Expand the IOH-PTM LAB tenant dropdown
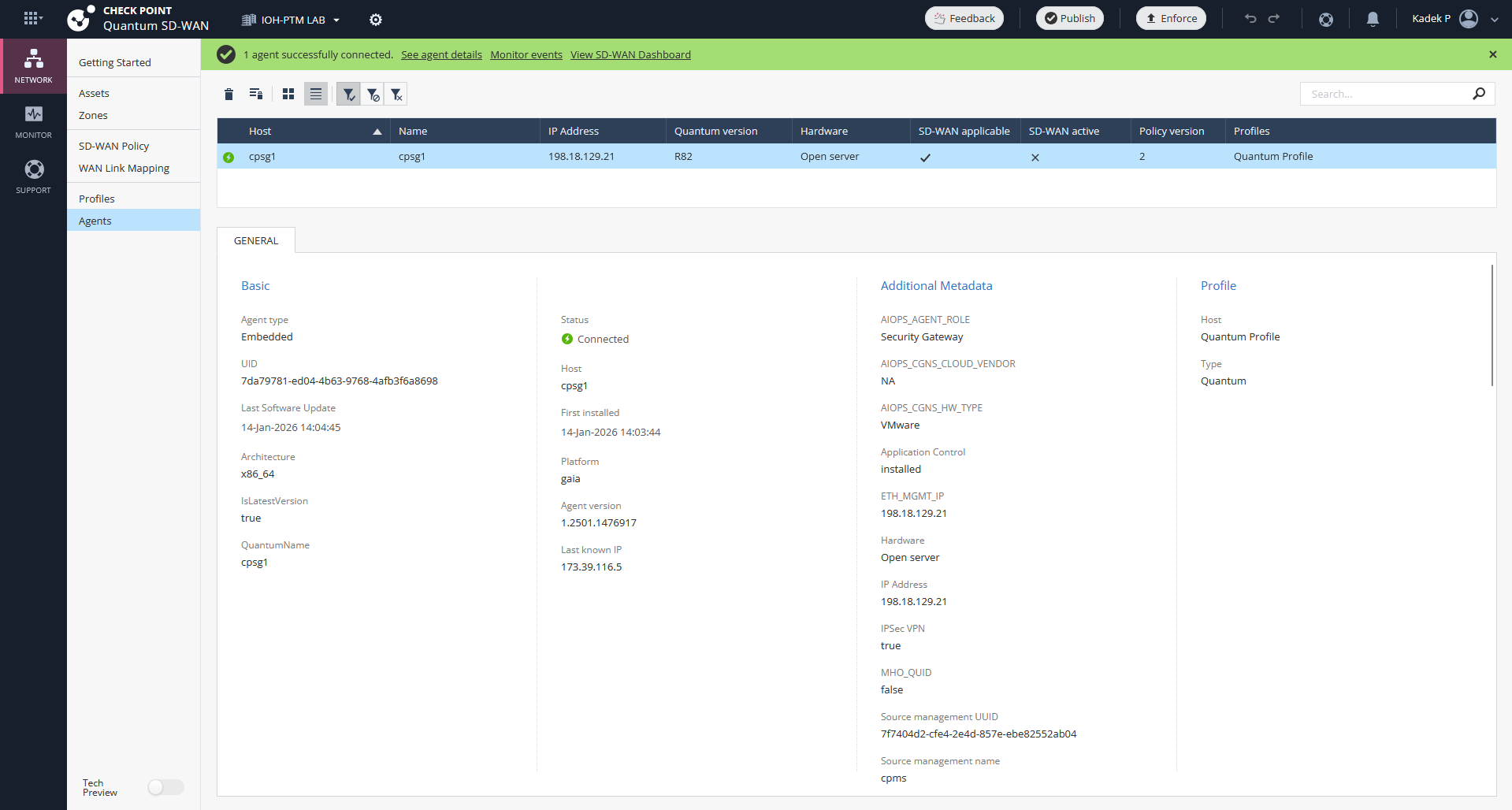 tap(292, 20)
